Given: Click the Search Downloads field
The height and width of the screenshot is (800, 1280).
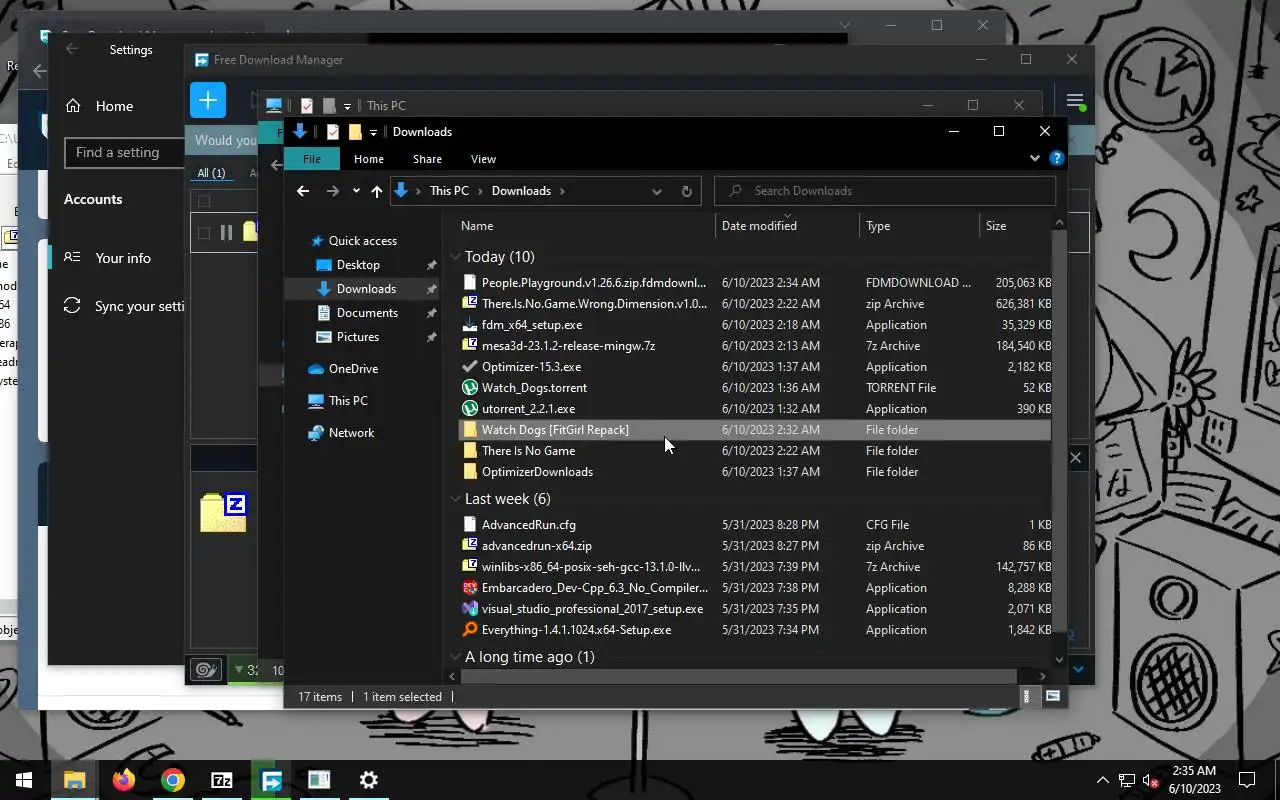Looking at the screenshot, I should coord(886,191).
